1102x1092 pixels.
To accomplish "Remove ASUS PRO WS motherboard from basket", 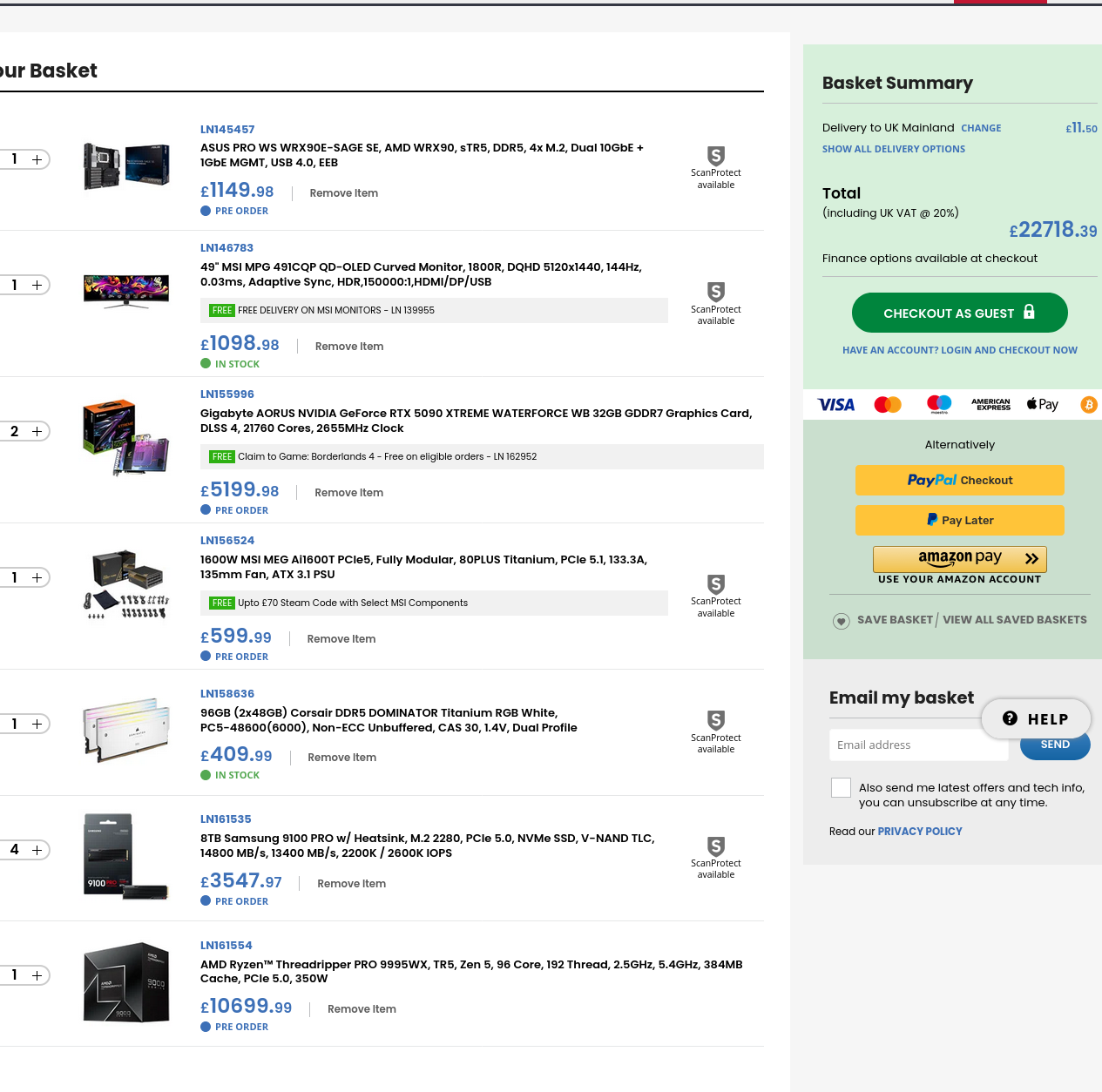I will click(344, 193).
